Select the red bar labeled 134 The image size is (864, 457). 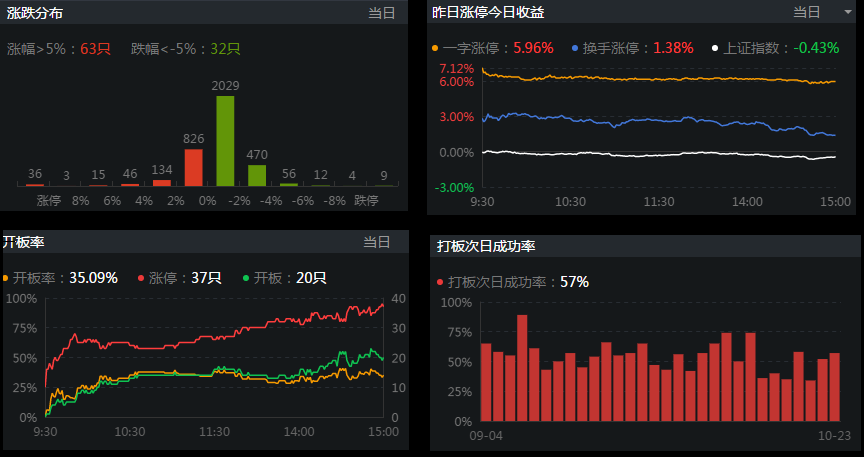click(x=161, y=183)
